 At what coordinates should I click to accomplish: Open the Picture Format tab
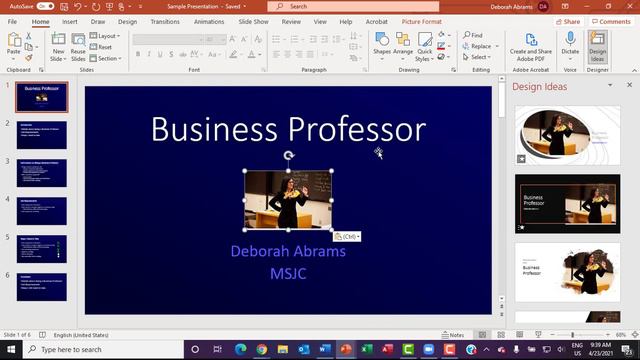(x=422, y=22)
